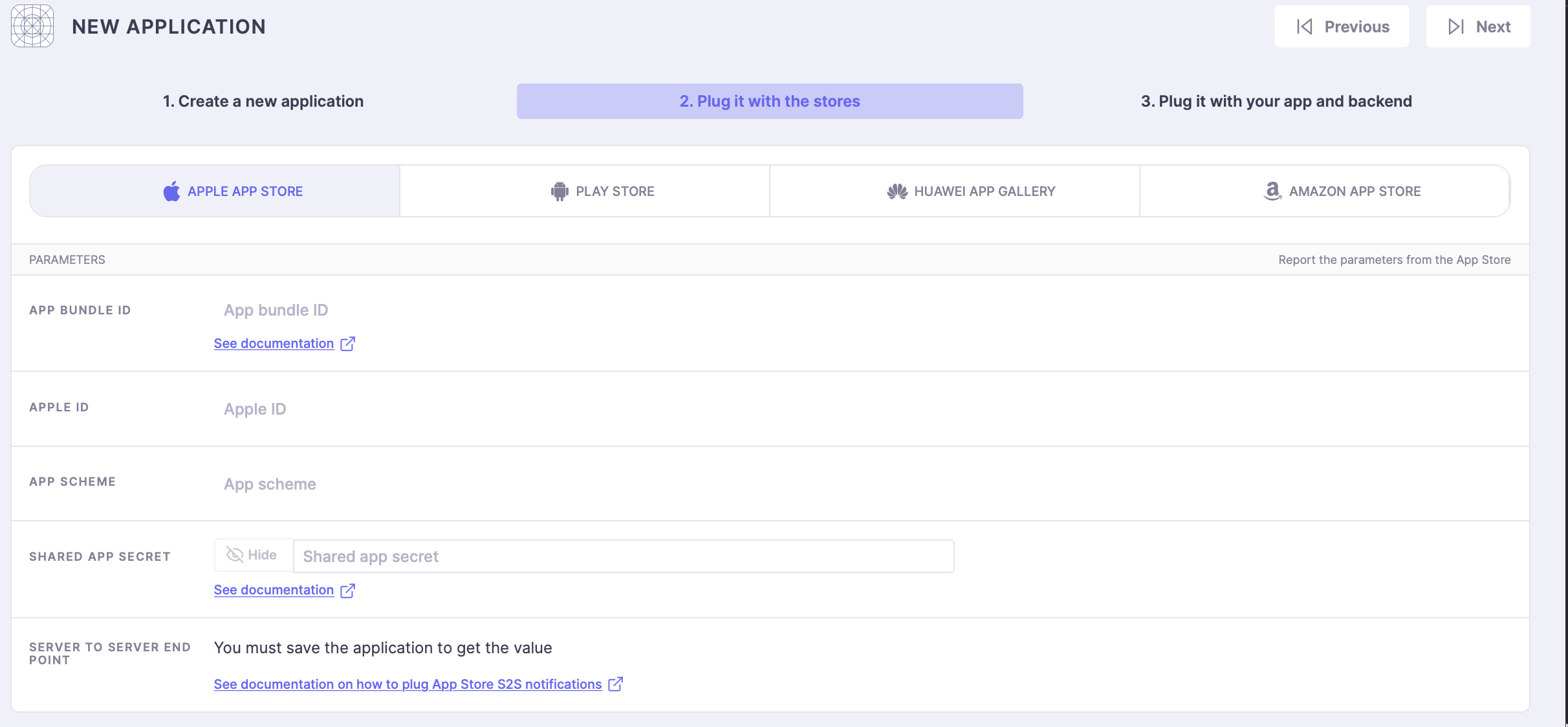Screen dimensions: 1568x727
Task: Click the app placeholder icon beside New Application
Action: 32,26
